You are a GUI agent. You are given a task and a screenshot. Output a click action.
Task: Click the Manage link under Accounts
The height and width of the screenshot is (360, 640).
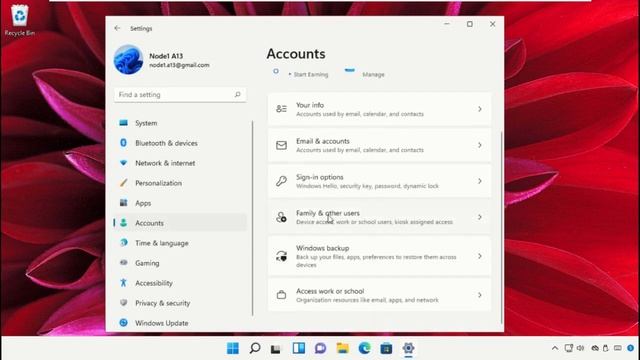(x=373, y=75)
